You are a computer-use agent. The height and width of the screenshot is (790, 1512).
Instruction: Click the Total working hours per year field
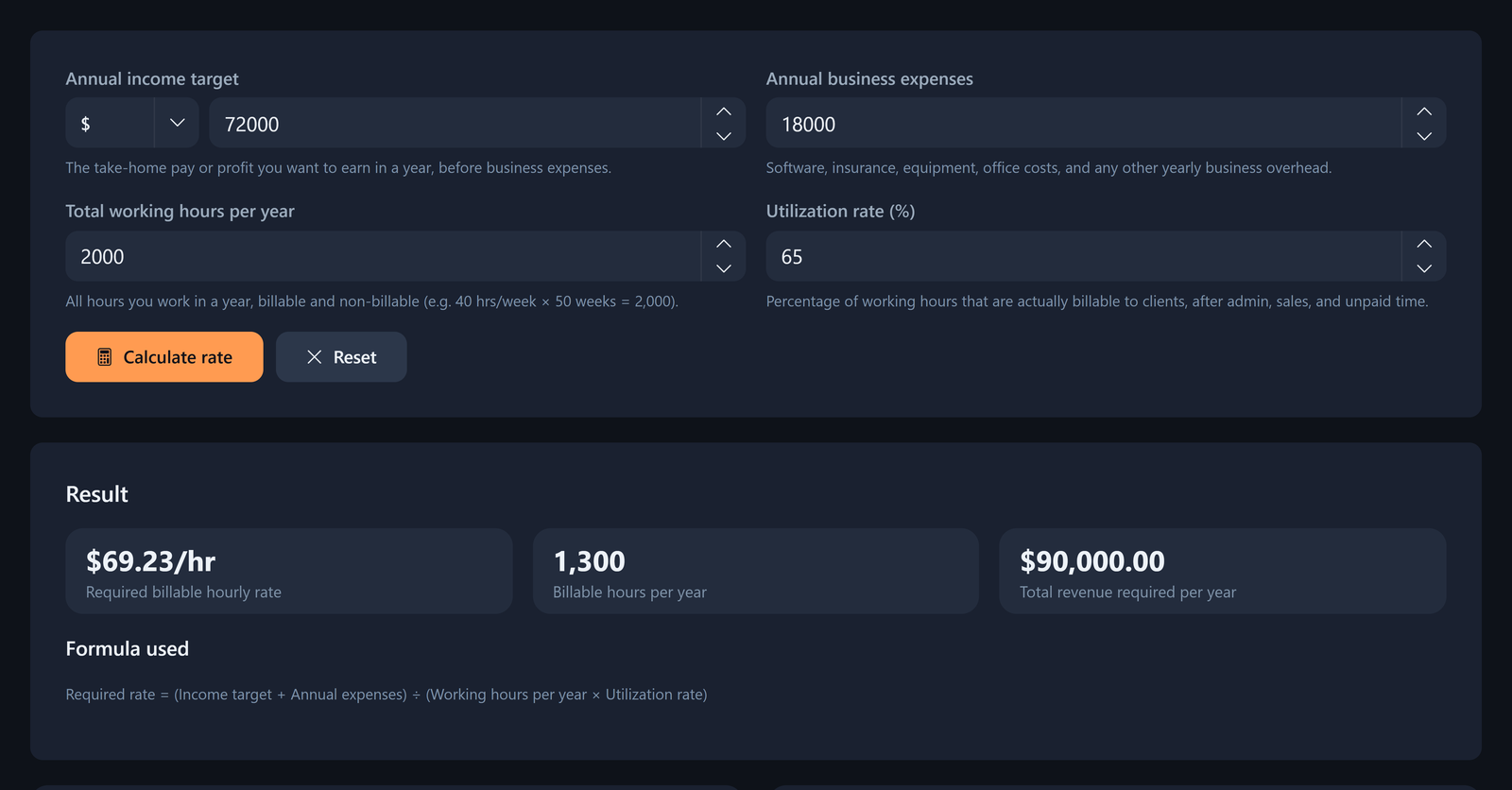coord(383,256)
